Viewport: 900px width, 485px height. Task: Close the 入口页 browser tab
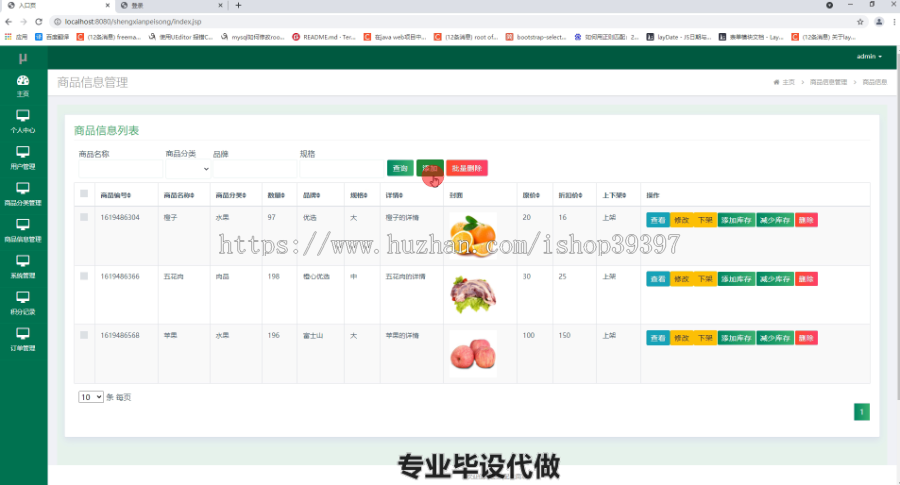click(107, 5)
